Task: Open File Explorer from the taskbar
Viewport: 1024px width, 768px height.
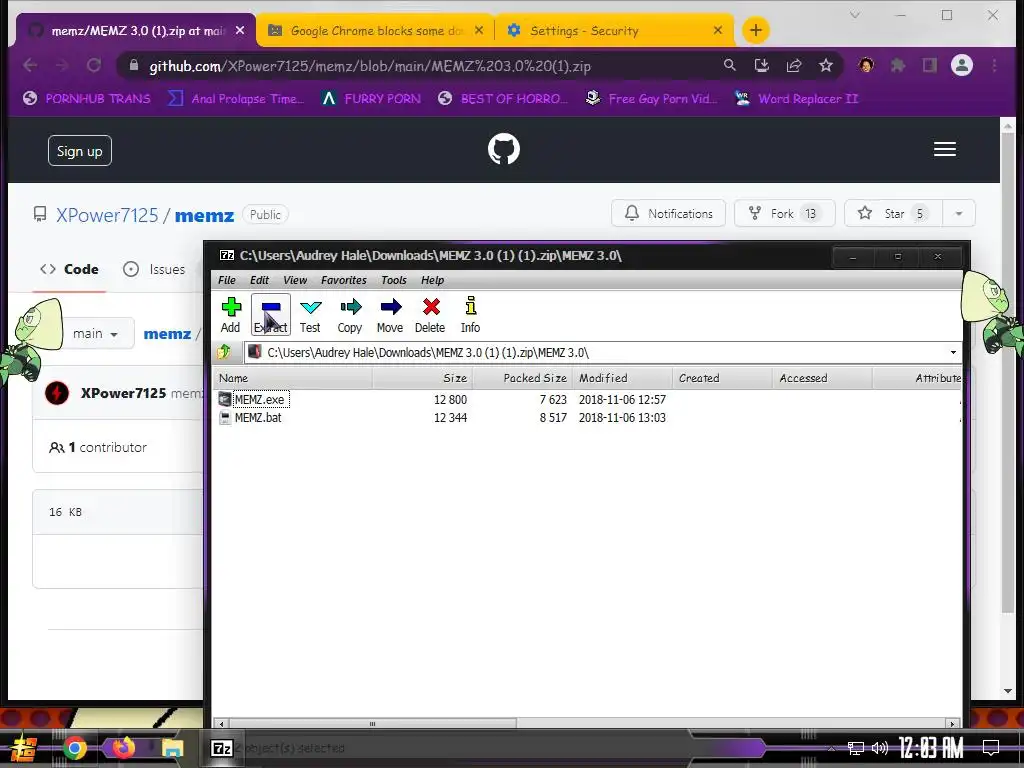Action: [172, 748]
